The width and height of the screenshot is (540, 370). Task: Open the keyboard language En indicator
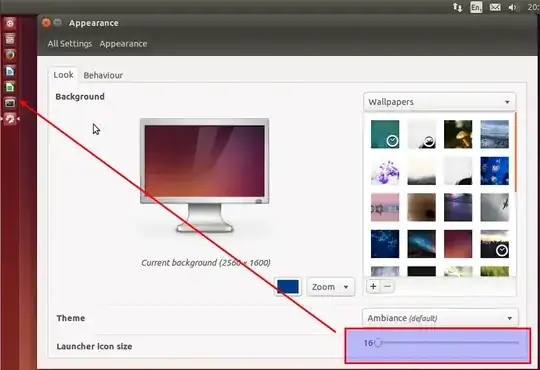[x=476, y=7]
